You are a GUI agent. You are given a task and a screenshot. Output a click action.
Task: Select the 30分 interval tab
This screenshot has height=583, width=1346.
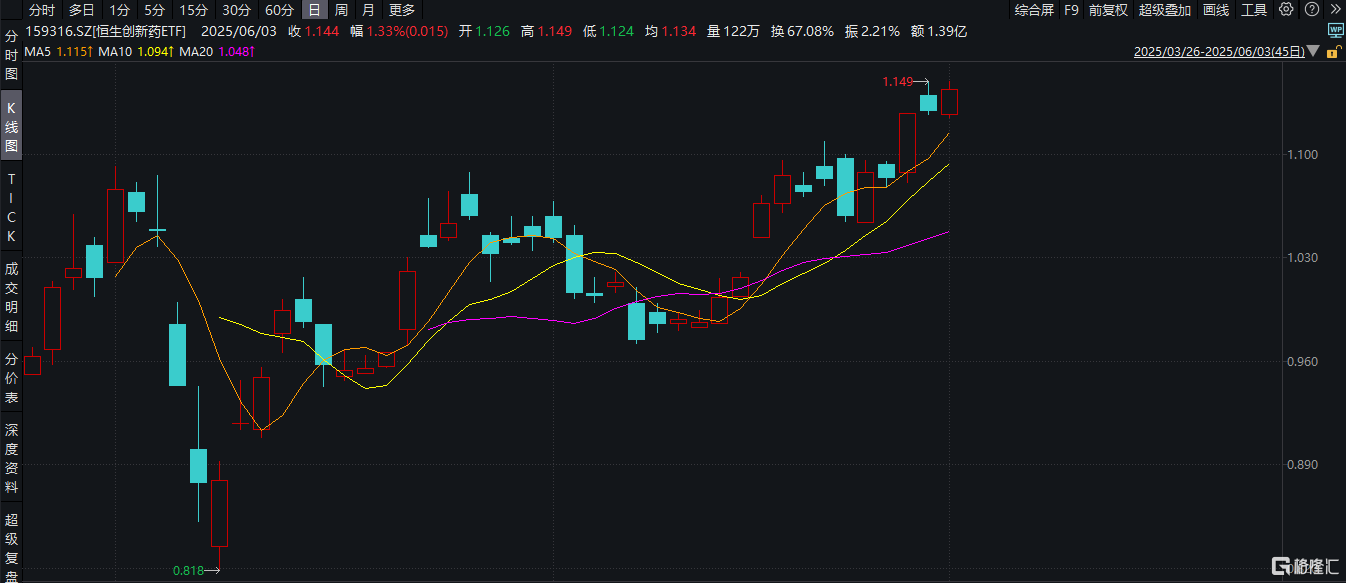[237, 10]
